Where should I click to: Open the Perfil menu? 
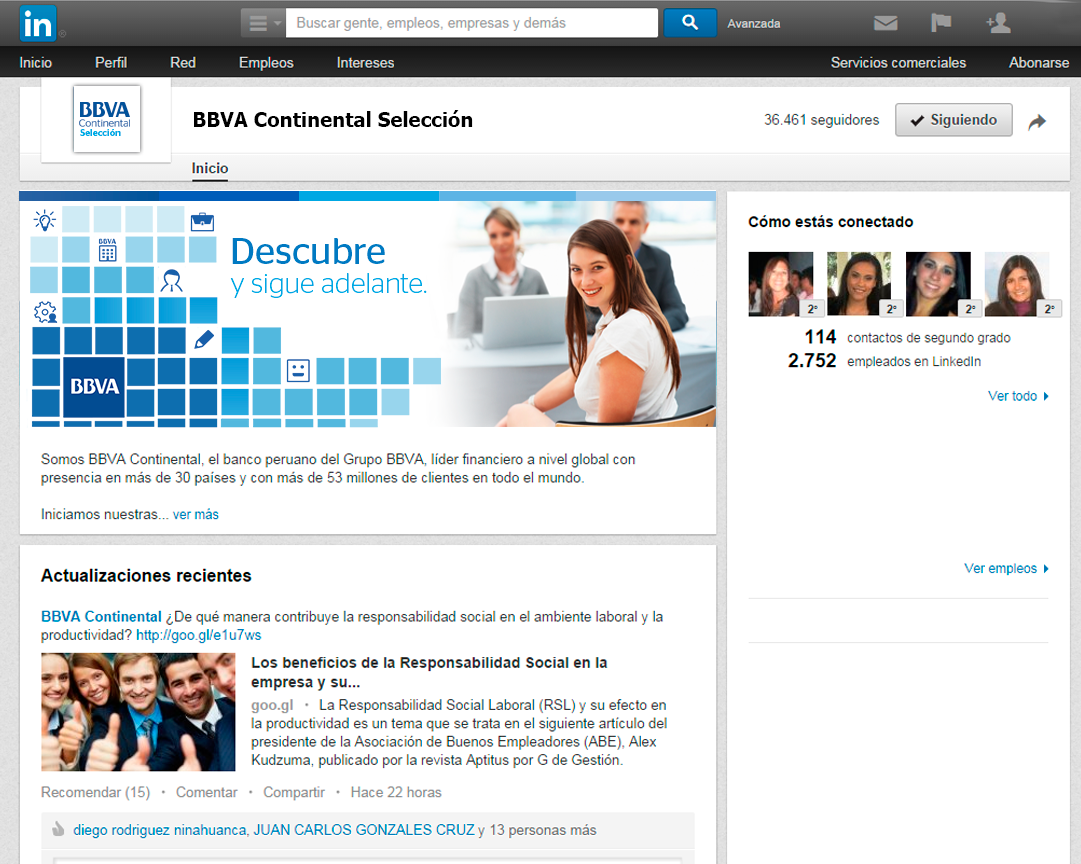[111, 63]
